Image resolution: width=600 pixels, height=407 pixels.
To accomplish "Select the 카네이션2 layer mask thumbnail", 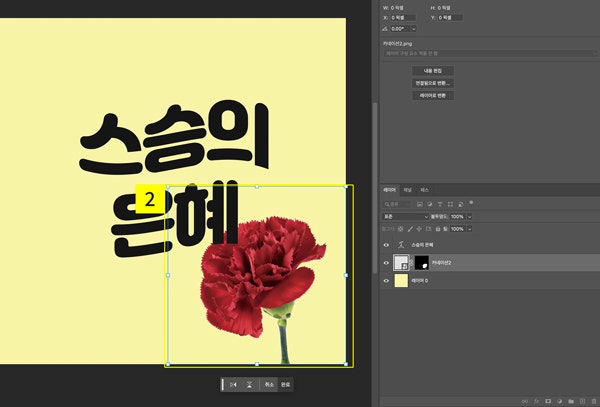I will 422,263.
